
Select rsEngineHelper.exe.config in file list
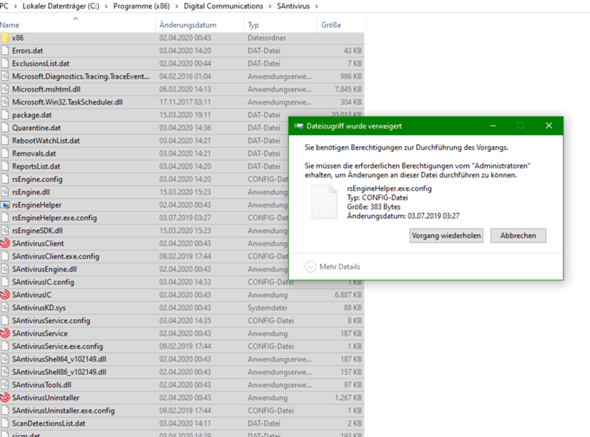54,218
